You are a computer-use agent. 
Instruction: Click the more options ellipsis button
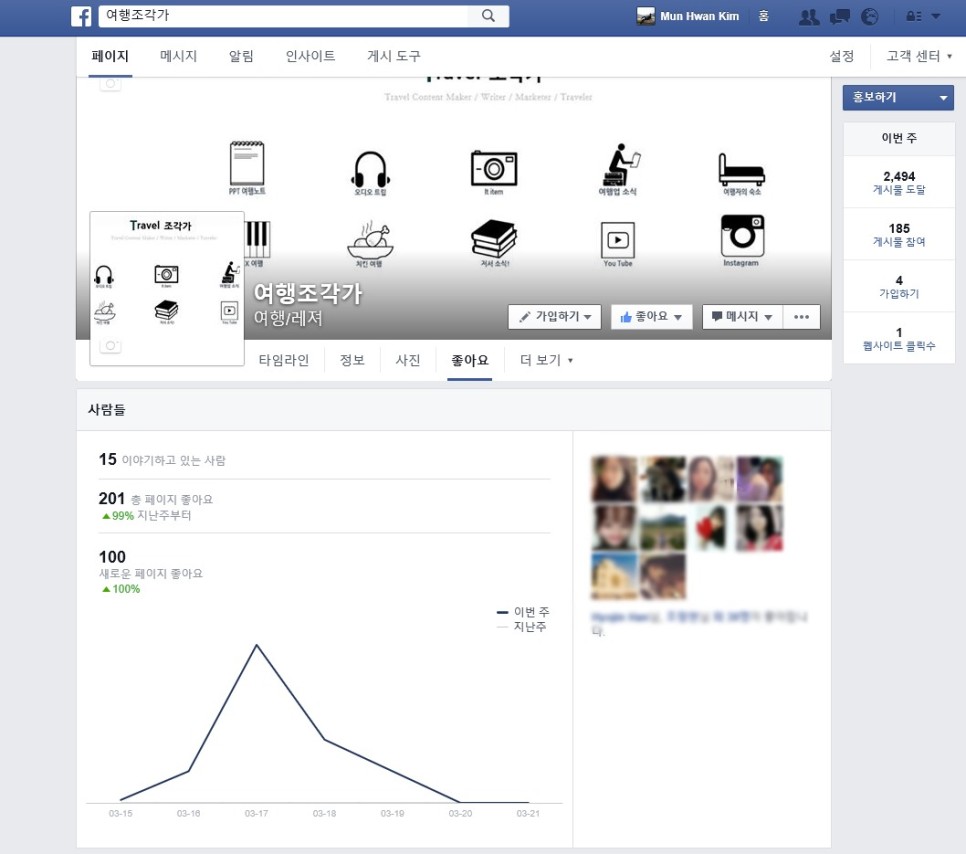[802, 317]
